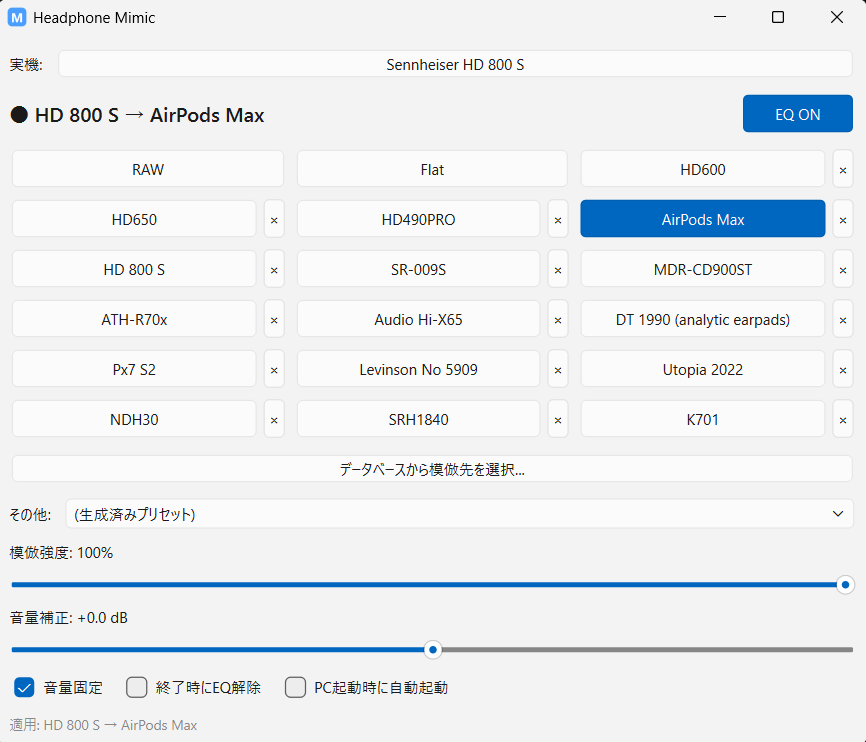Toggle the EQ ON button

click(798, 114)
